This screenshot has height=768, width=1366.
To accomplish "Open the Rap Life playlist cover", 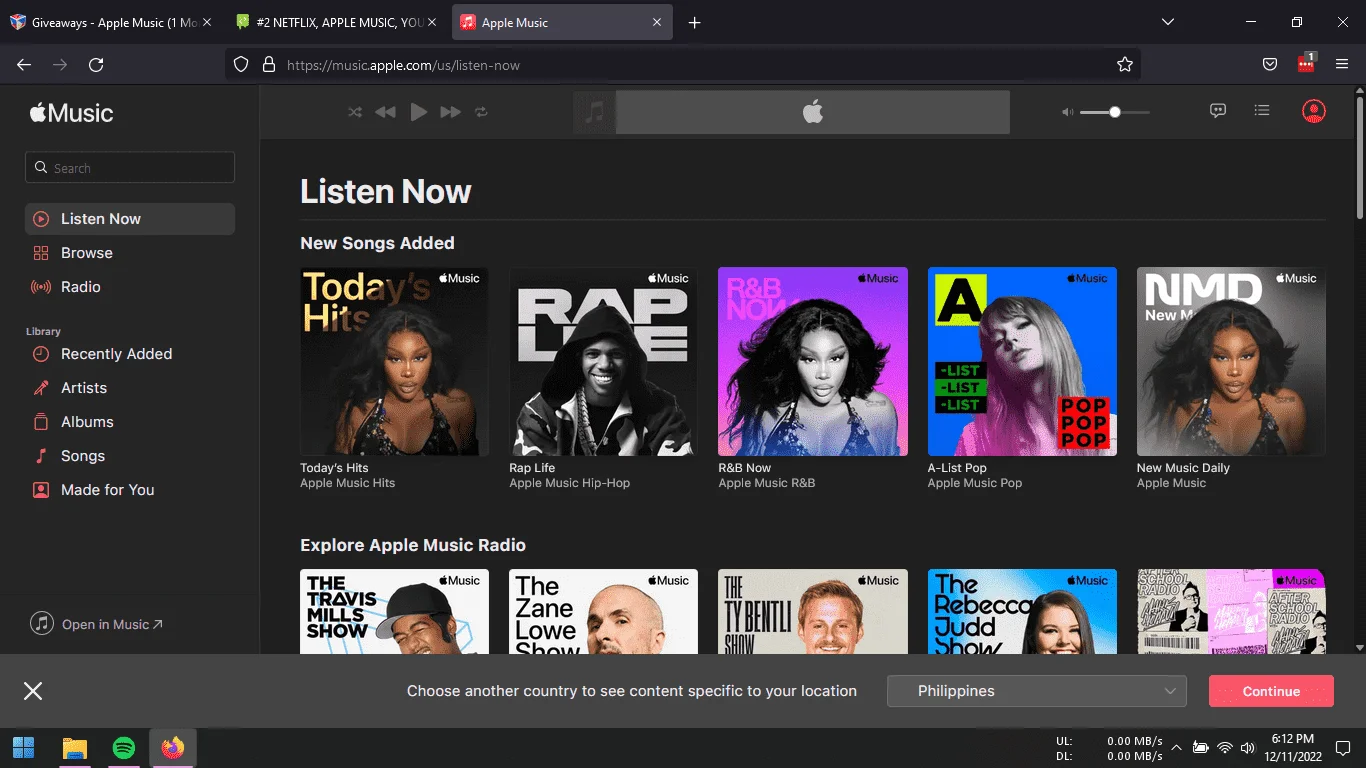I will tap(603, 361).
